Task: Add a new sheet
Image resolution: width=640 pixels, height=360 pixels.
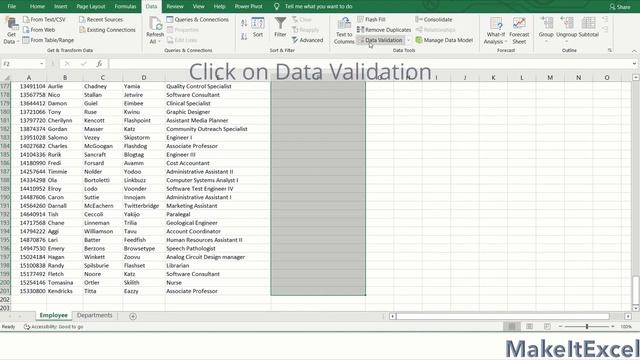Action: (x=133, y=316)
